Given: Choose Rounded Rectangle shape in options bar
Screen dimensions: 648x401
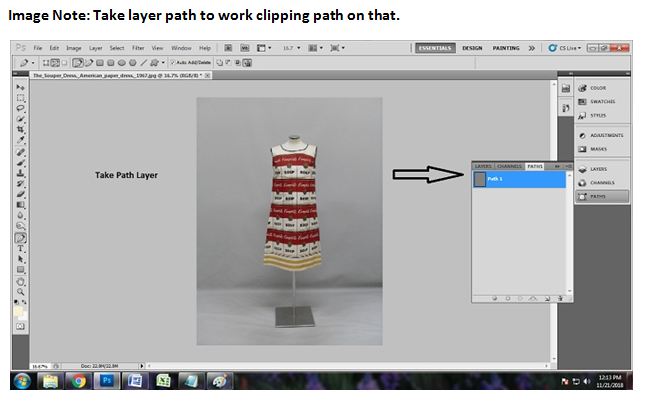Looking at the screenshot, I should (x=111, y=63).
